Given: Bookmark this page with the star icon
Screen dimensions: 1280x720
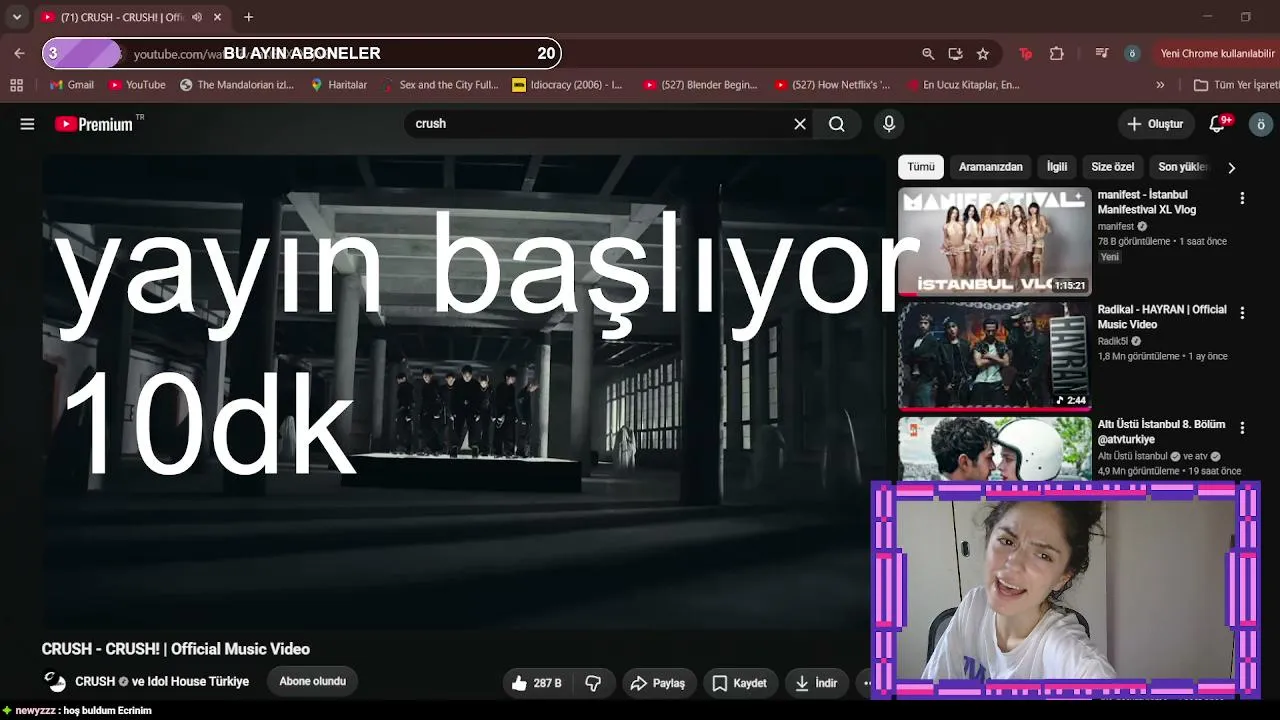Looking at the screenshot, I should (983, 54).
